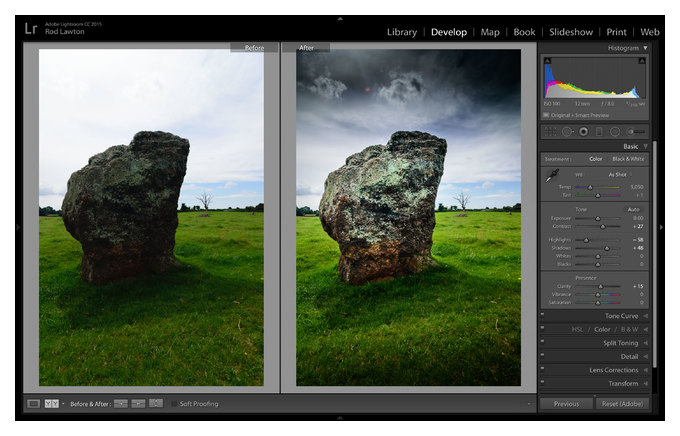
Task: Select the Crop Overlay tool icon
Action: (x=550, y=131)
